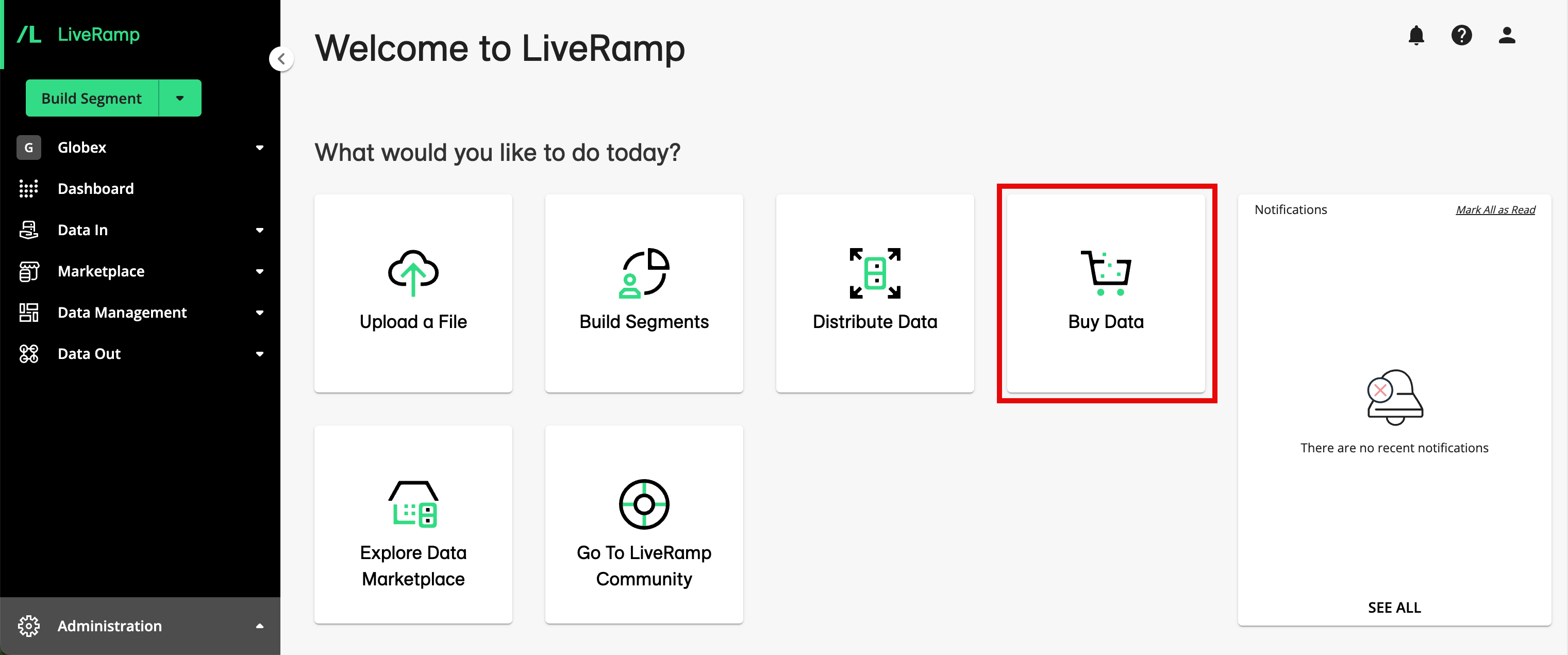Click the Notifications panel title

click(1291, 209)
